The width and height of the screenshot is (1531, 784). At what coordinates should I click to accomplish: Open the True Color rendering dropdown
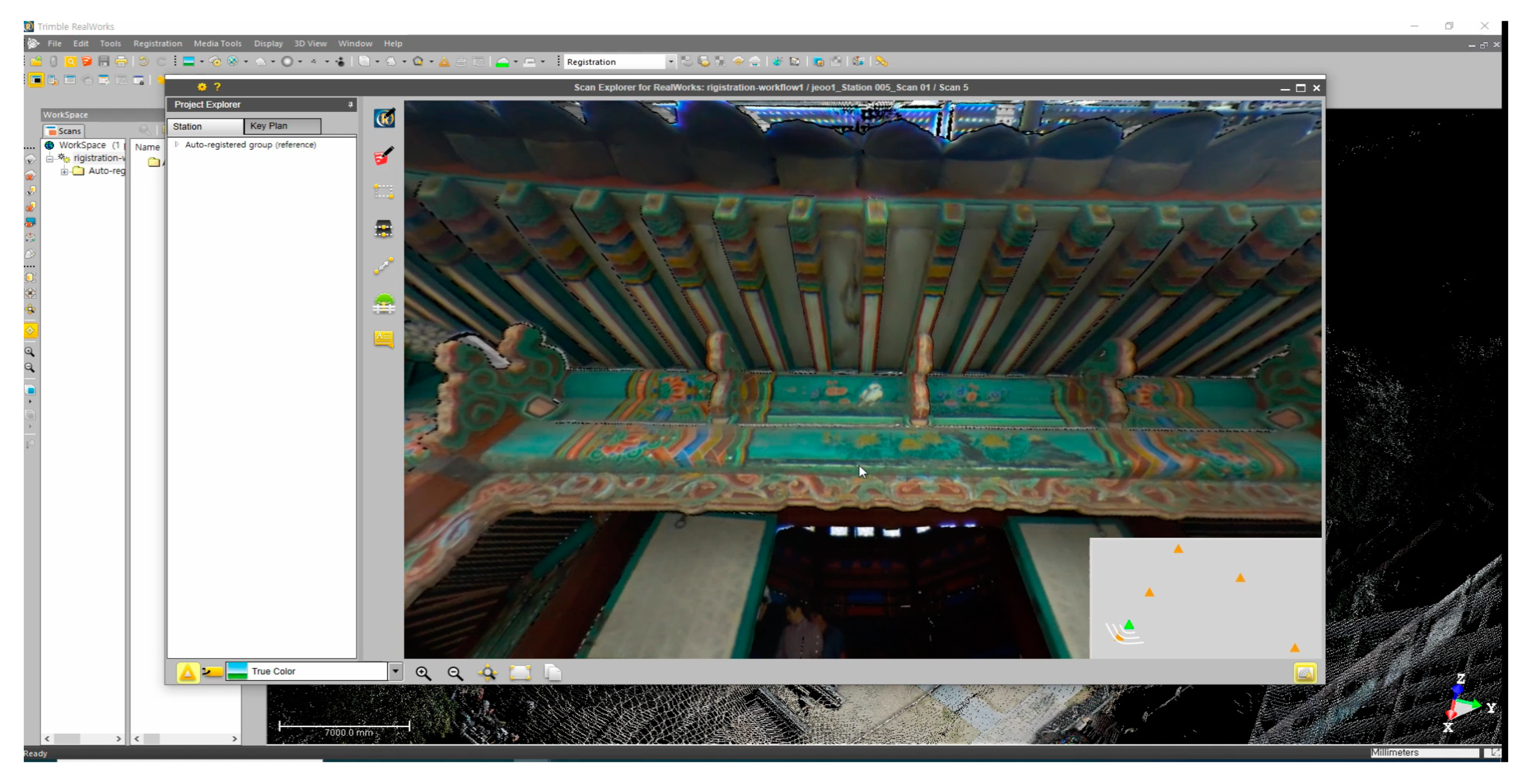coord(395,671)
